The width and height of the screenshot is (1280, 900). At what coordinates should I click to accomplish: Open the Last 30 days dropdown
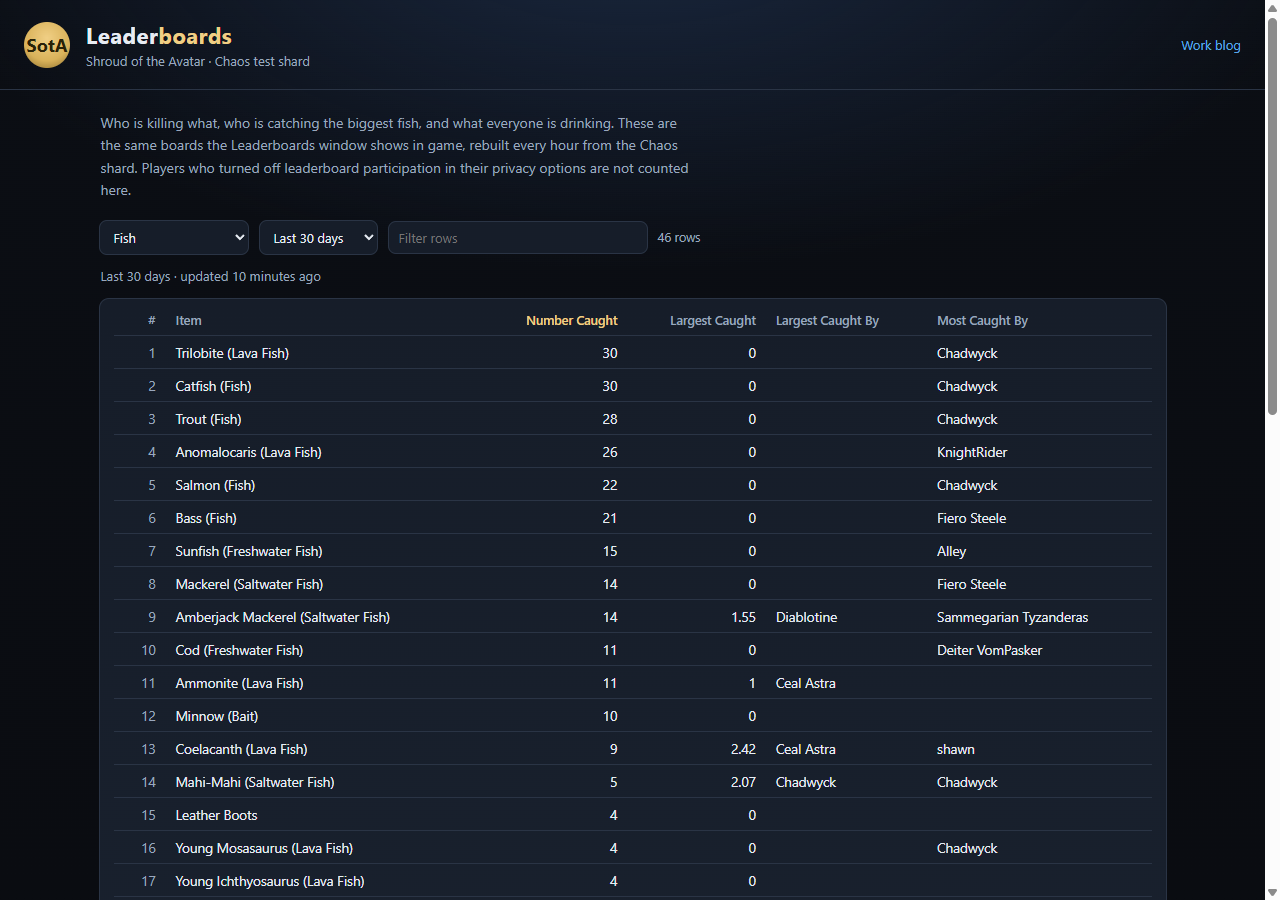click(318, 238)
